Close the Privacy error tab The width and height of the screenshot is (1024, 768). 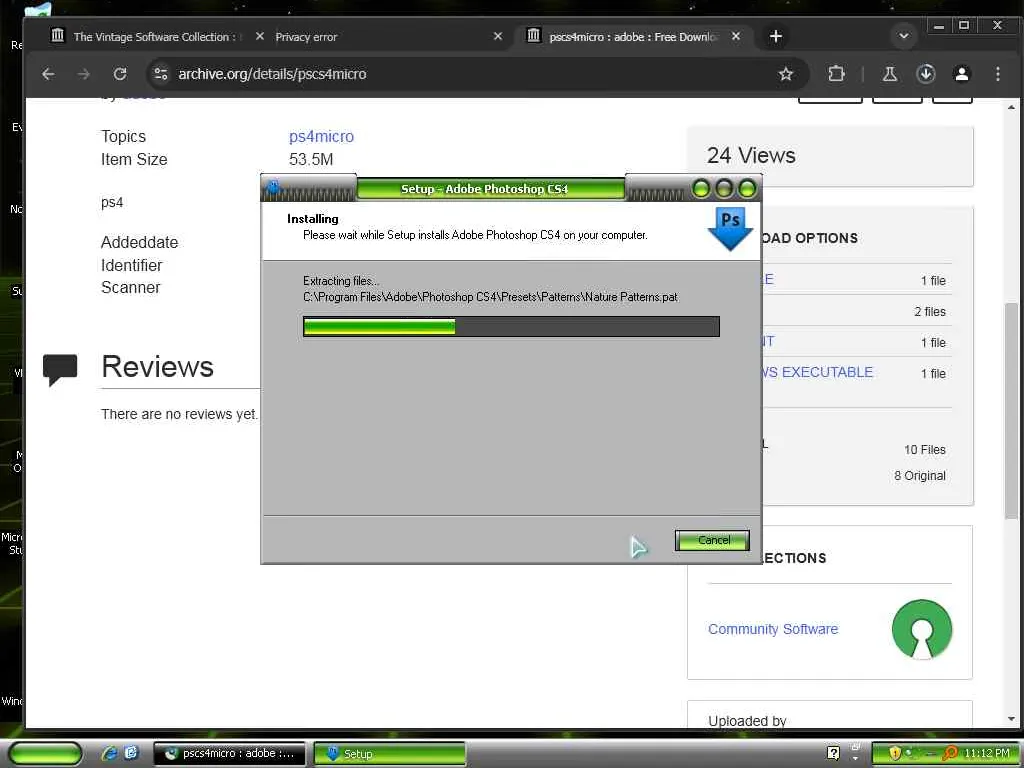click(498, 37)
